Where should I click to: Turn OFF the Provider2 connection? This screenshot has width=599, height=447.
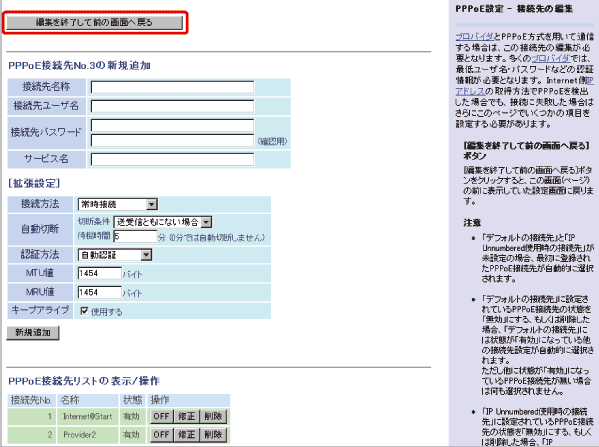click(x=161, y=435)
